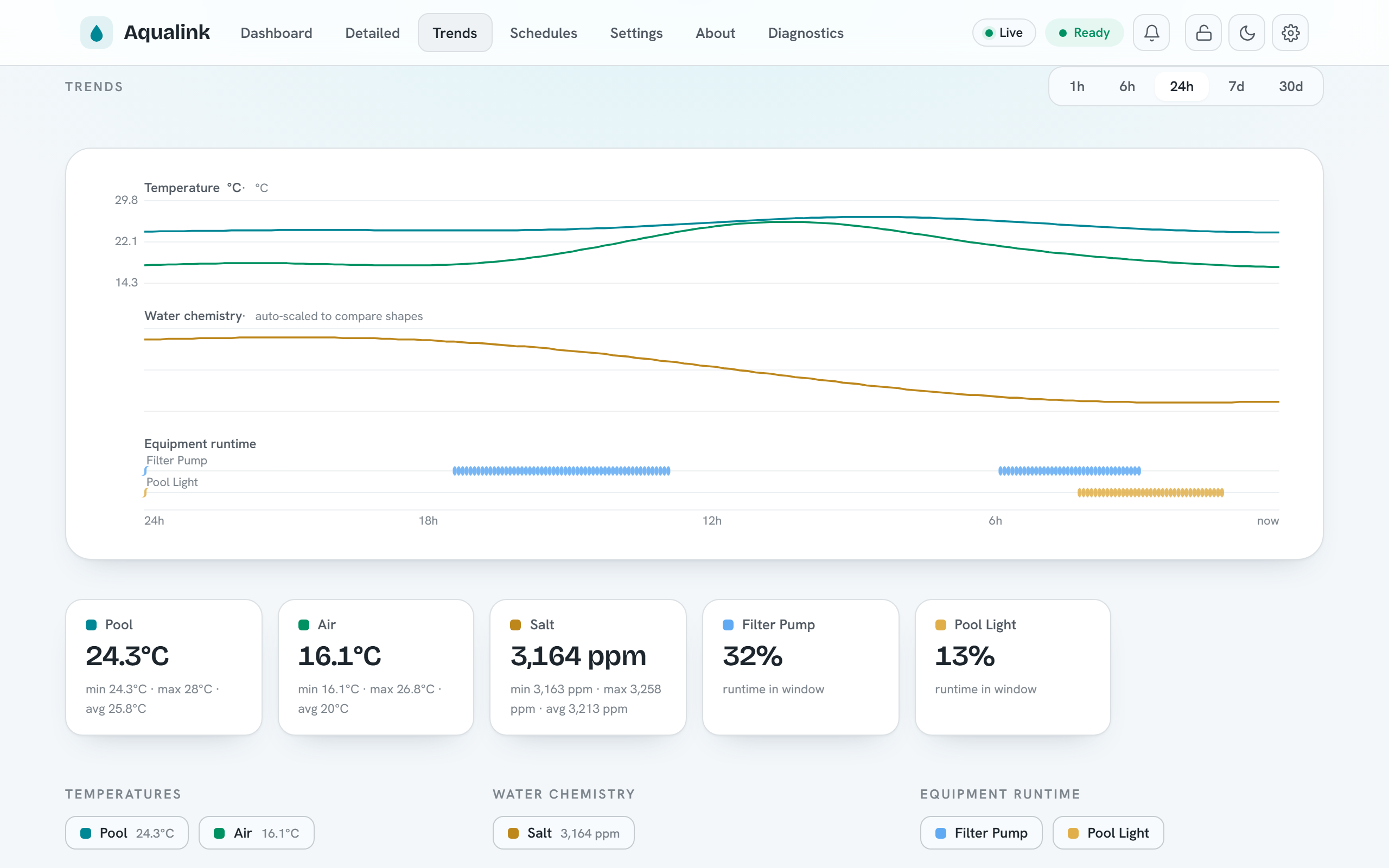This screenshot has height=868, width=1389.
Task: Toggle the Pool Light runtime chip
Action: coord(1108,833)
